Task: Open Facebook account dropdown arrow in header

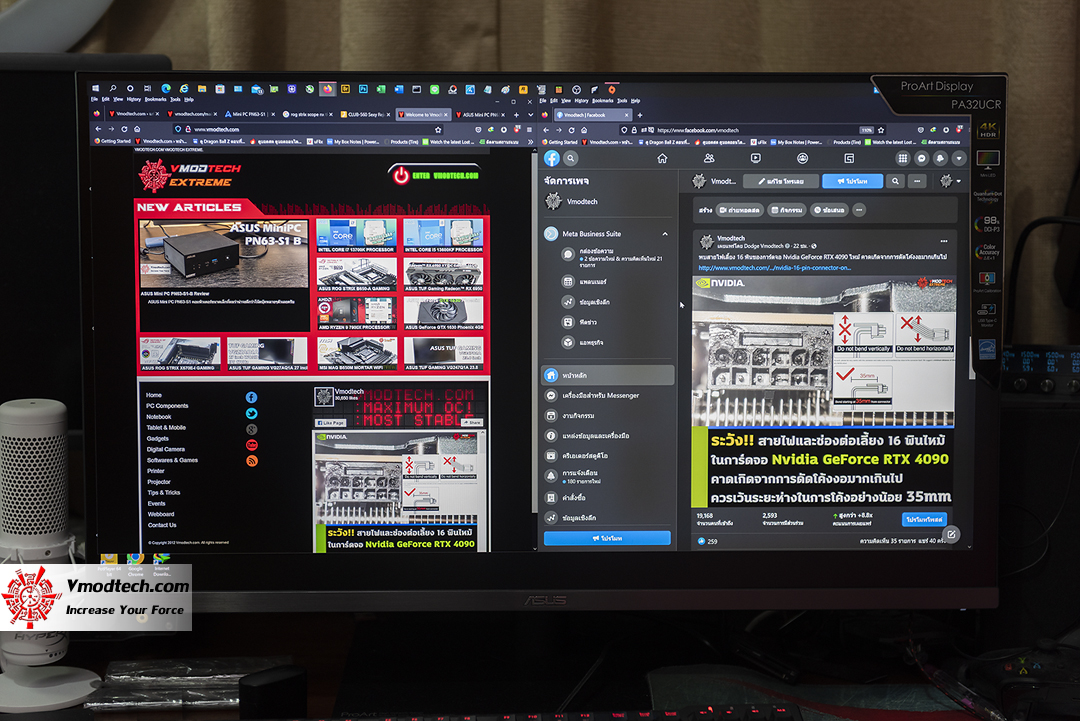Action: tap(959, 158)
